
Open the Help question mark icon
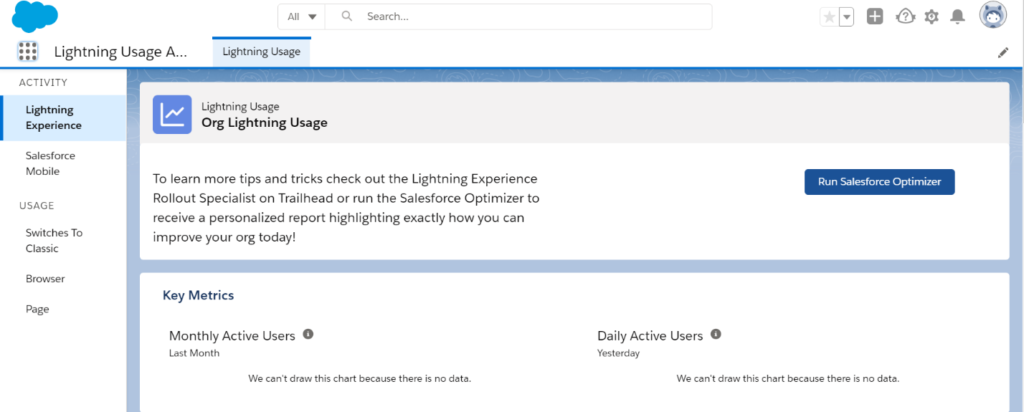(905, 17)
